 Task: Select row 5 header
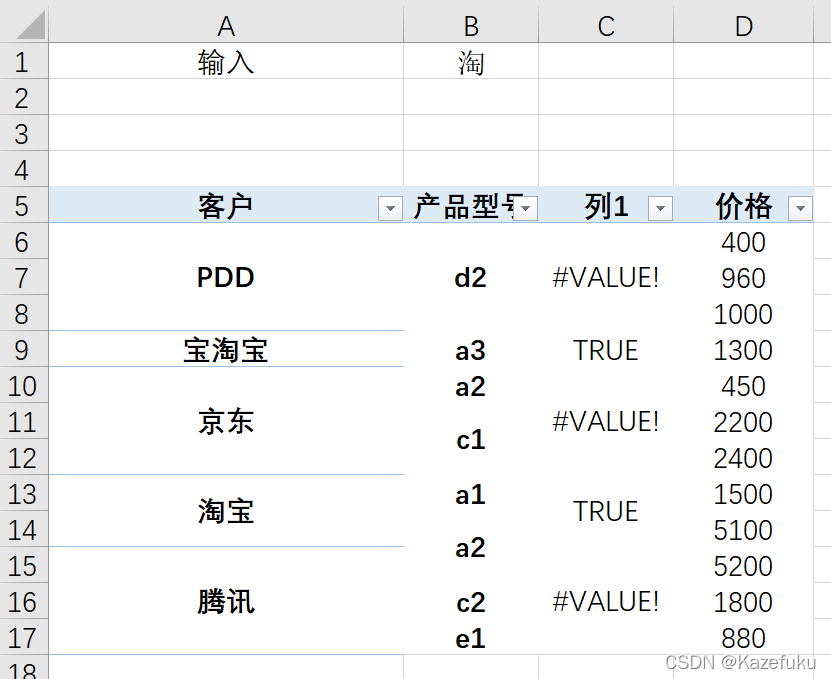(x=24, y=205)
